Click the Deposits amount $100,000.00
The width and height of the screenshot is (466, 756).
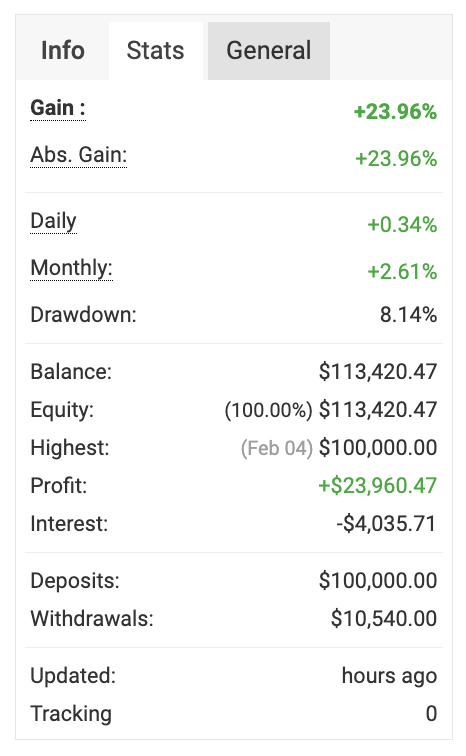378,580
